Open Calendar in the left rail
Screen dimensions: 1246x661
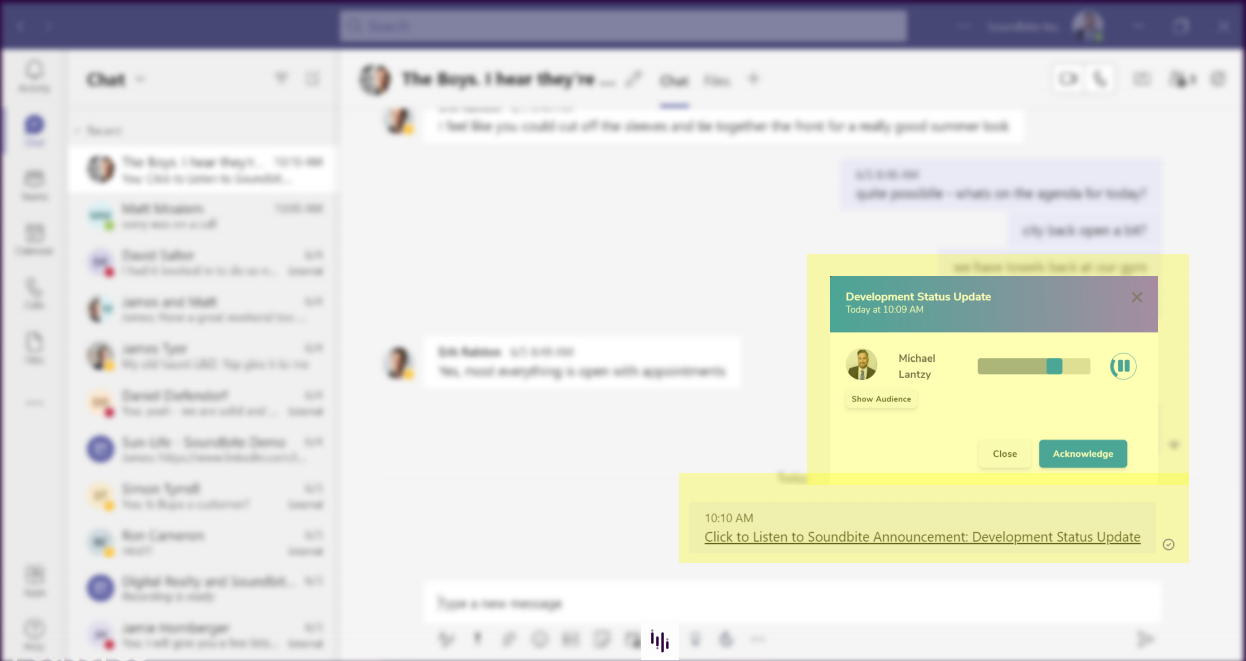click(x=34, y=239)
